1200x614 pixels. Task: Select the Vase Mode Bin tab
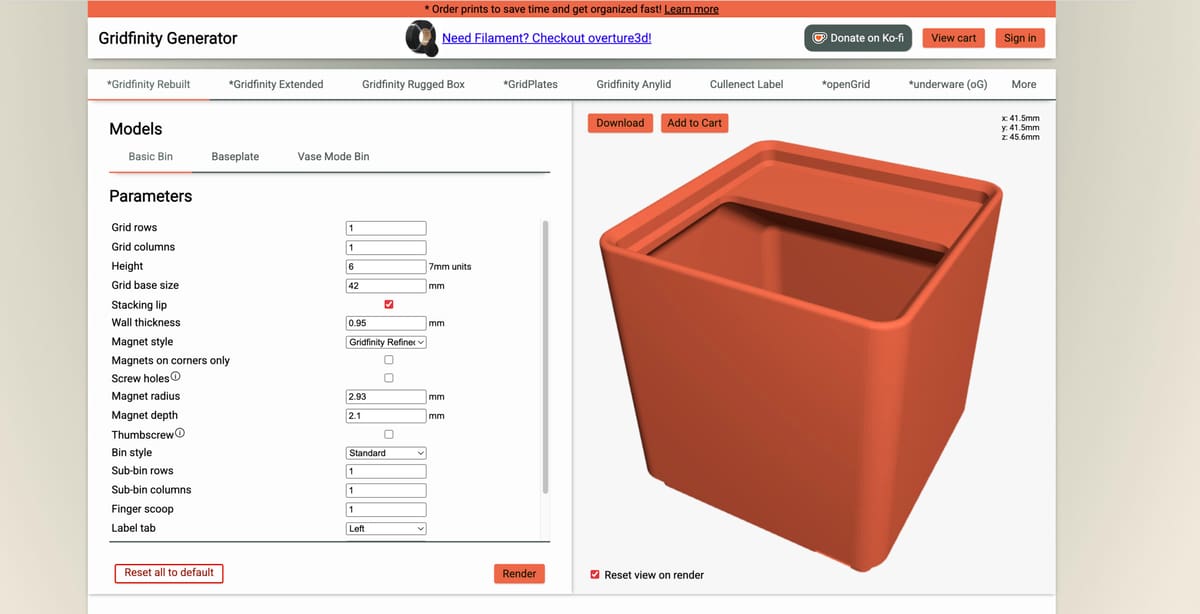(x=333, y=156)
